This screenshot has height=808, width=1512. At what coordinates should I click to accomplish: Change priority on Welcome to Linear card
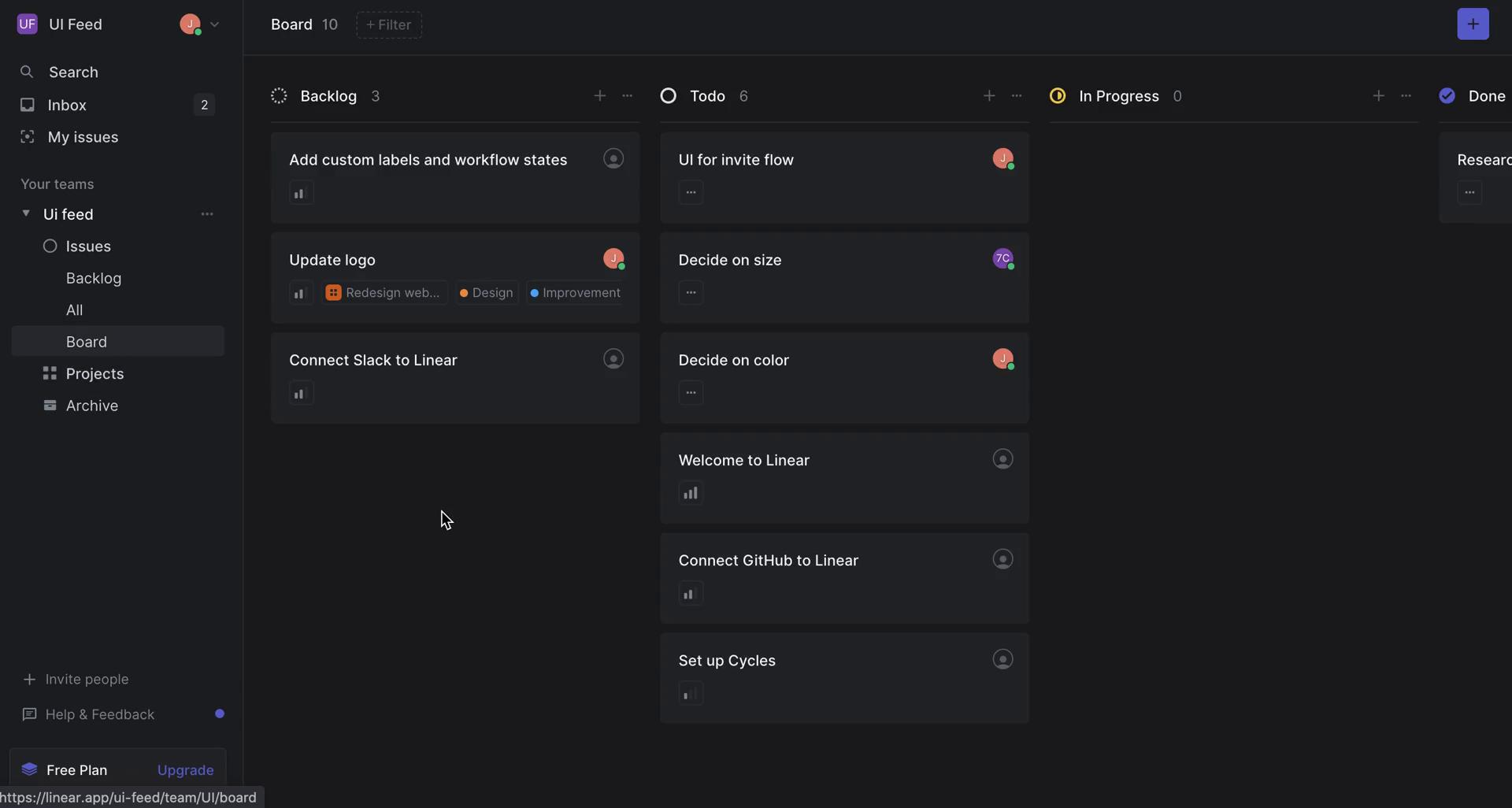click(x=691, y=493)
